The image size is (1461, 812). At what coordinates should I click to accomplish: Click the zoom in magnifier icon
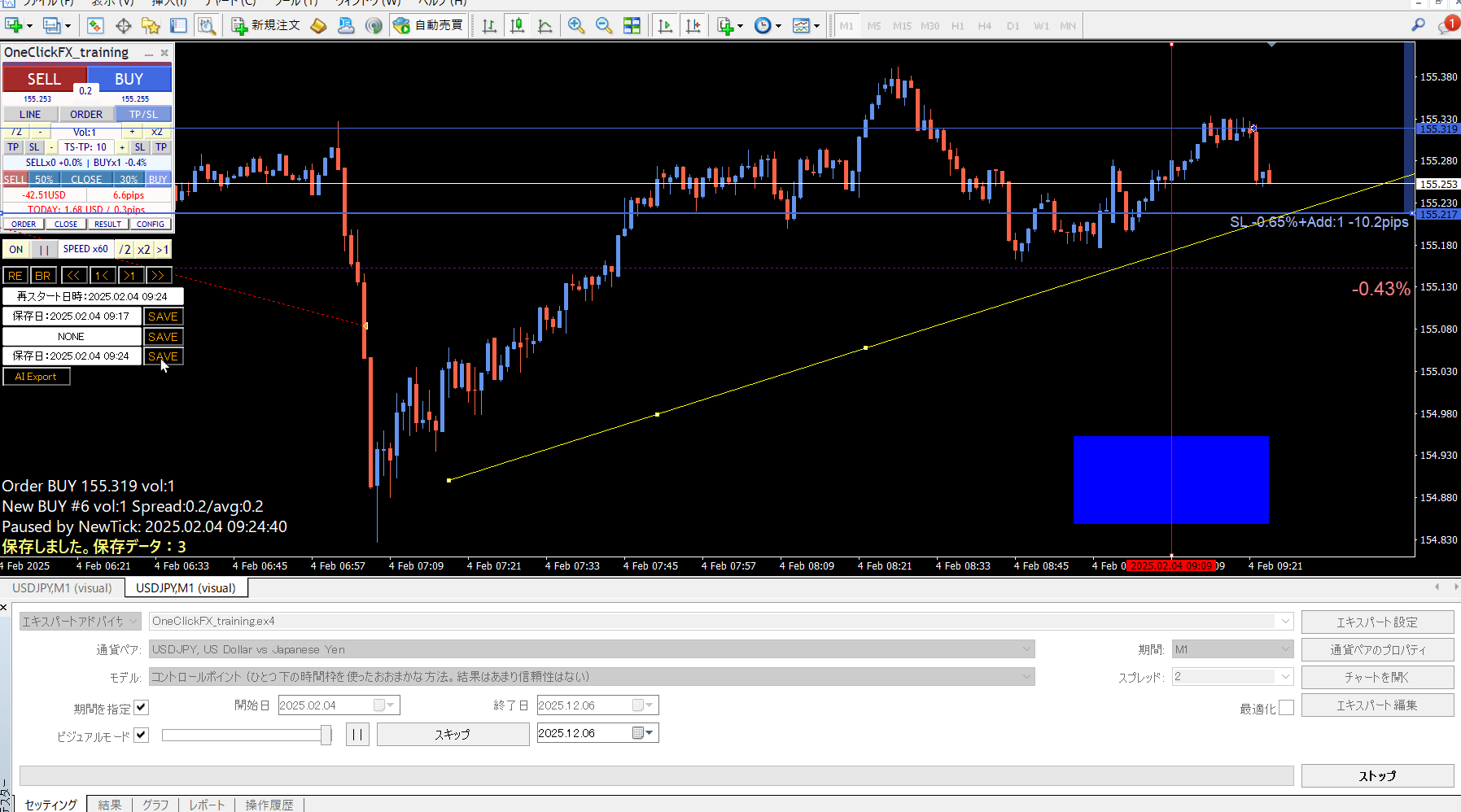click(576, 26)
